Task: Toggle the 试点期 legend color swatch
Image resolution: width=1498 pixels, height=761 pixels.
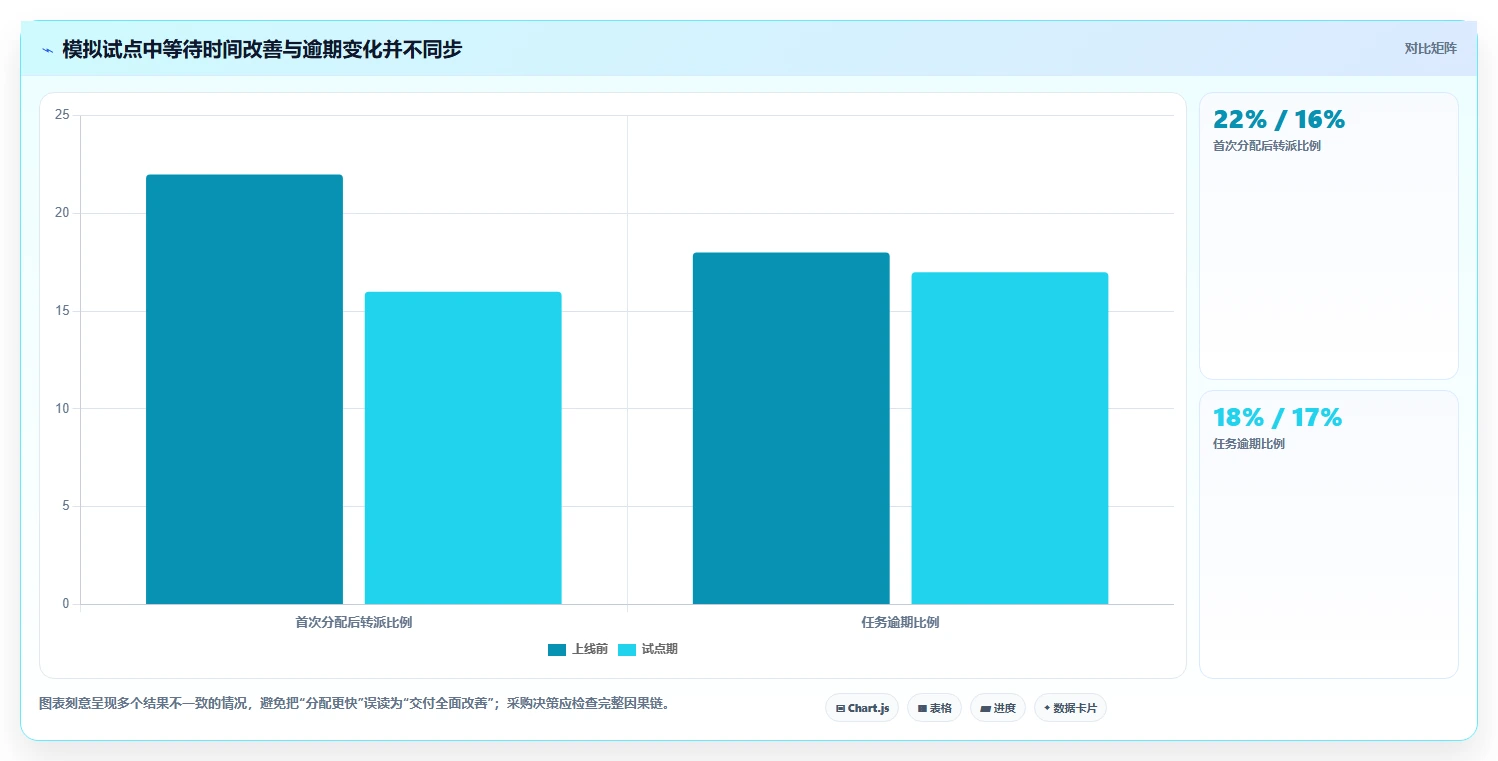Action: click(627, 650)
